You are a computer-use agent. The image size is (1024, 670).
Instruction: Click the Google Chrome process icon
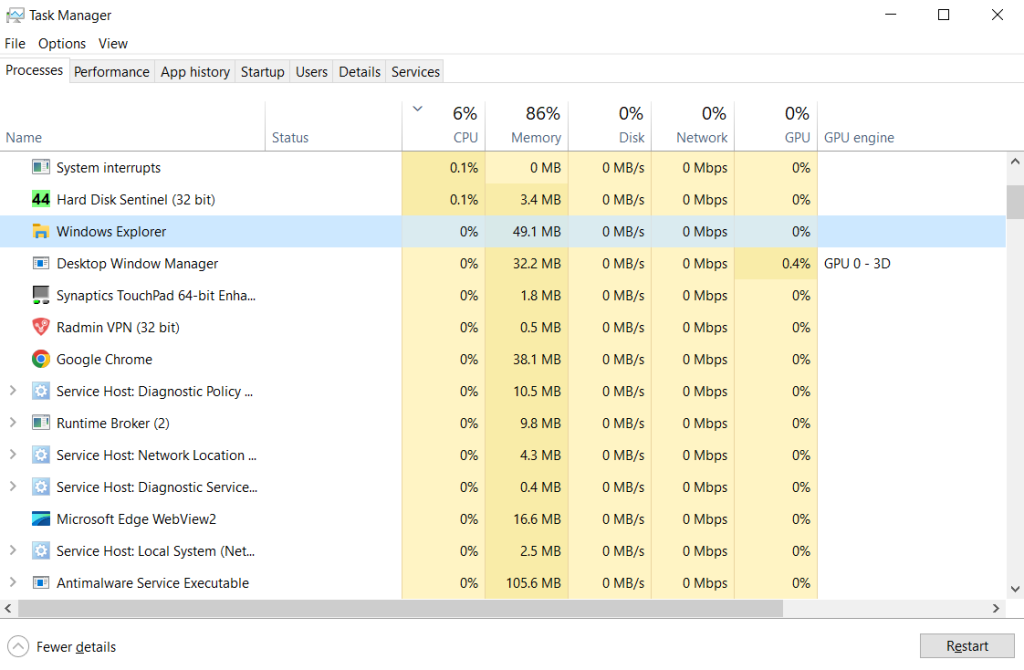point(41,359)
